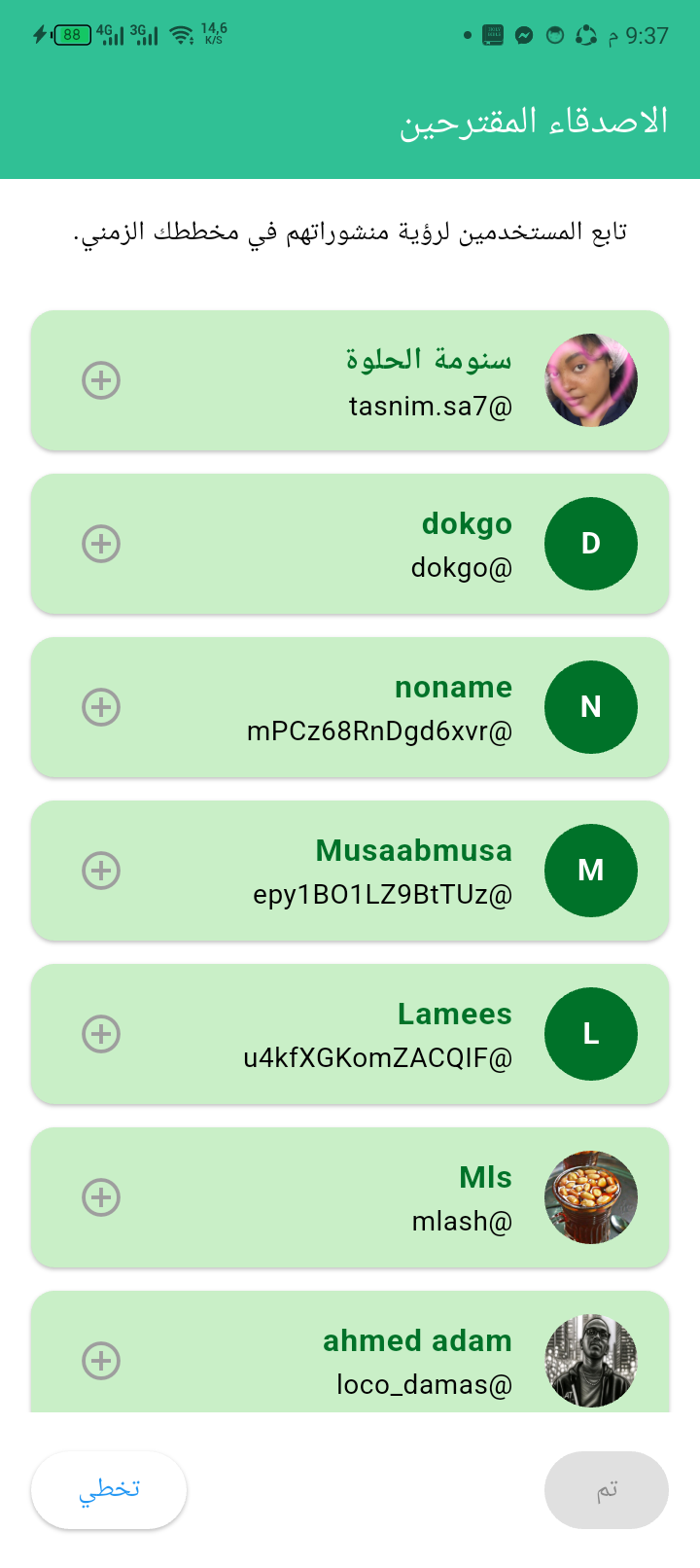View the loco_damas profile picture
This screenshot has height=1568, width=700.
pos(591,1361)
